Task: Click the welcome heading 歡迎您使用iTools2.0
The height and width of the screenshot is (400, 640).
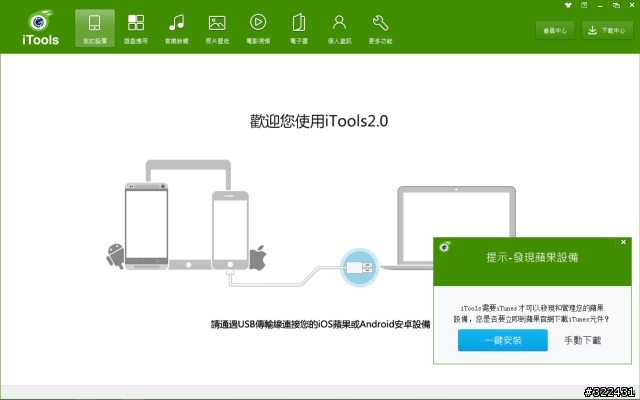Action: coord(319,121)
